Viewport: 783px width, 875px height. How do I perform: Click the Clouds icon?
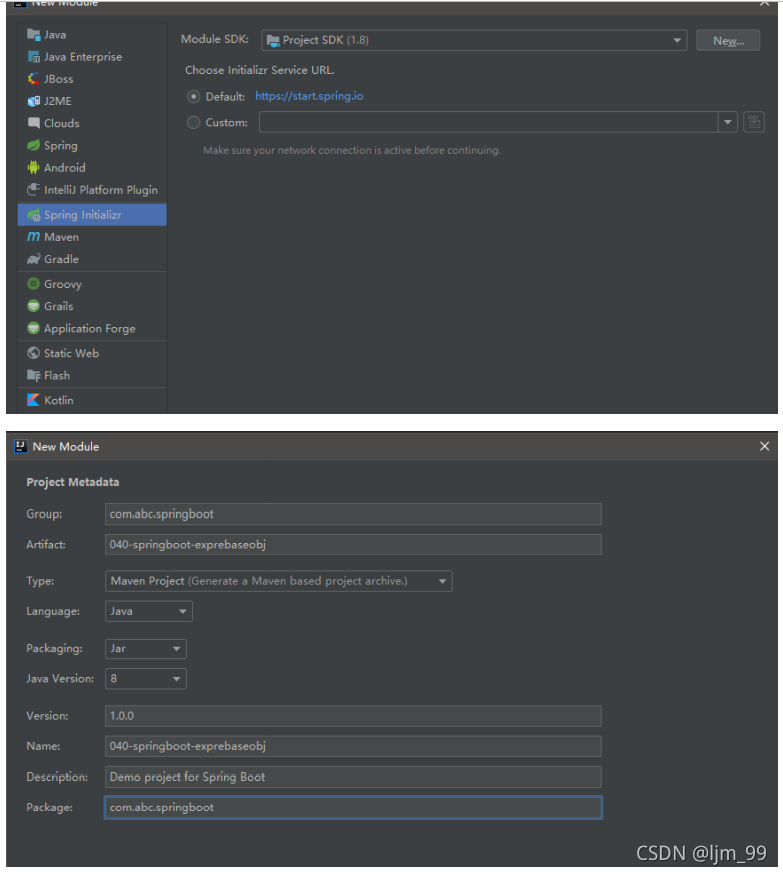[x=33, y=123]
